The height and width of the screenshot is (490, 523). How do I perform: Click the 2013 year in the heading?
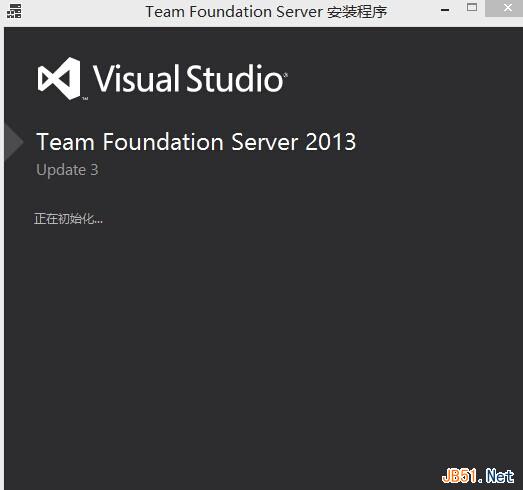(331, 142)
